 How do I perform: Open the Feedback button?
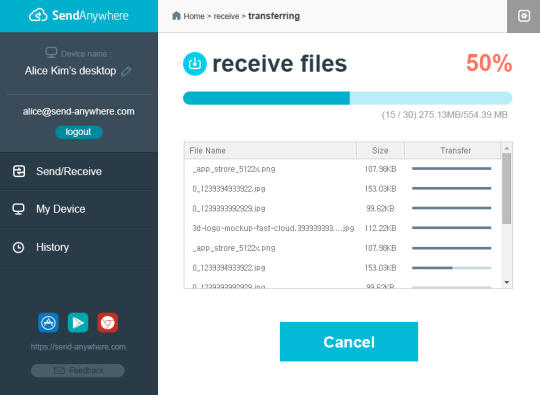pyautogui.click(x=78, y=371)
